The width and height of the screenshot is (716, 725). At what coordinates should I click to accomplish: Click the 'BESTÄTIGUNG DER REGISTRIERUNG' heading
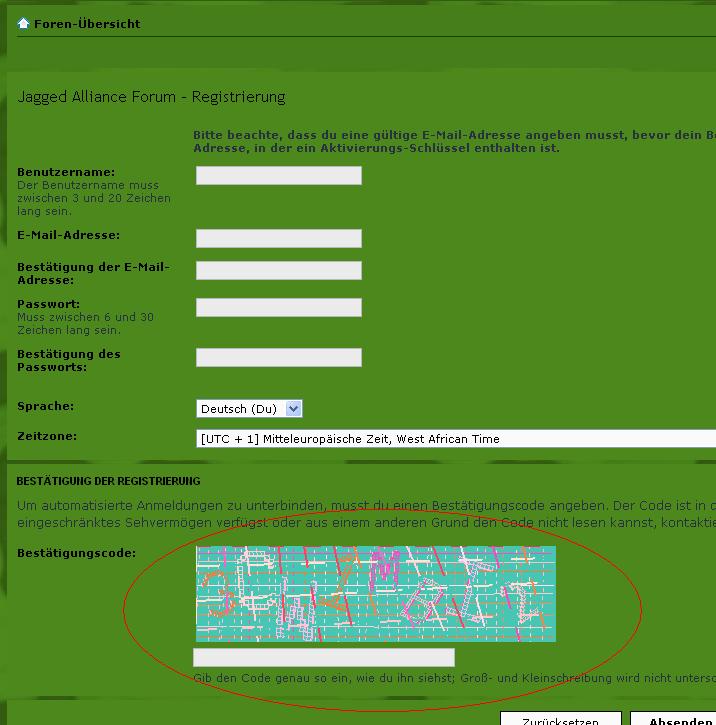tap(109, 481)
